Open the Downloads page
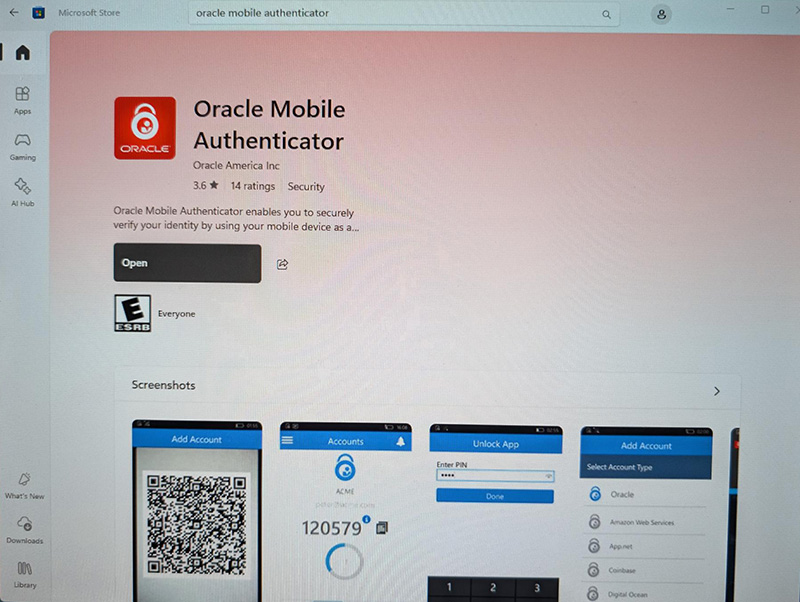Image resolution: width=800 pixels, height=602 pixels. coord(24,530)
